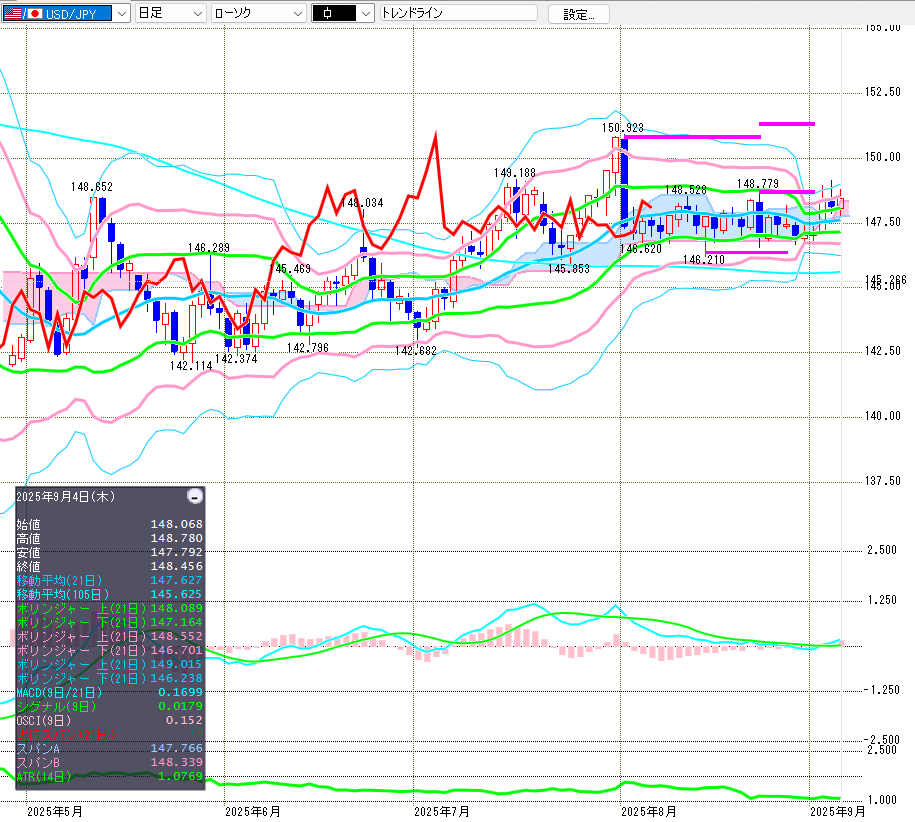The image size is (915, 822).
Task: Click the 148.652 price label on chart
Action: pos(92,187)
